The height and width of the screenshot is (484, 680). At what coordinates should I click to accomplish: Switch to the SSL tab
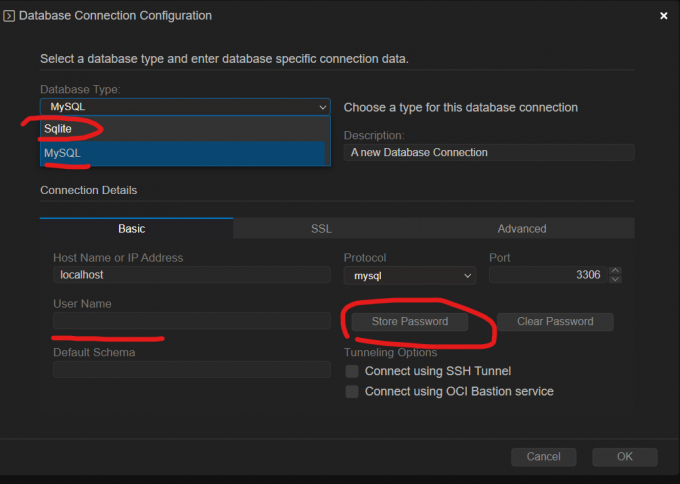tap(321, 228)
